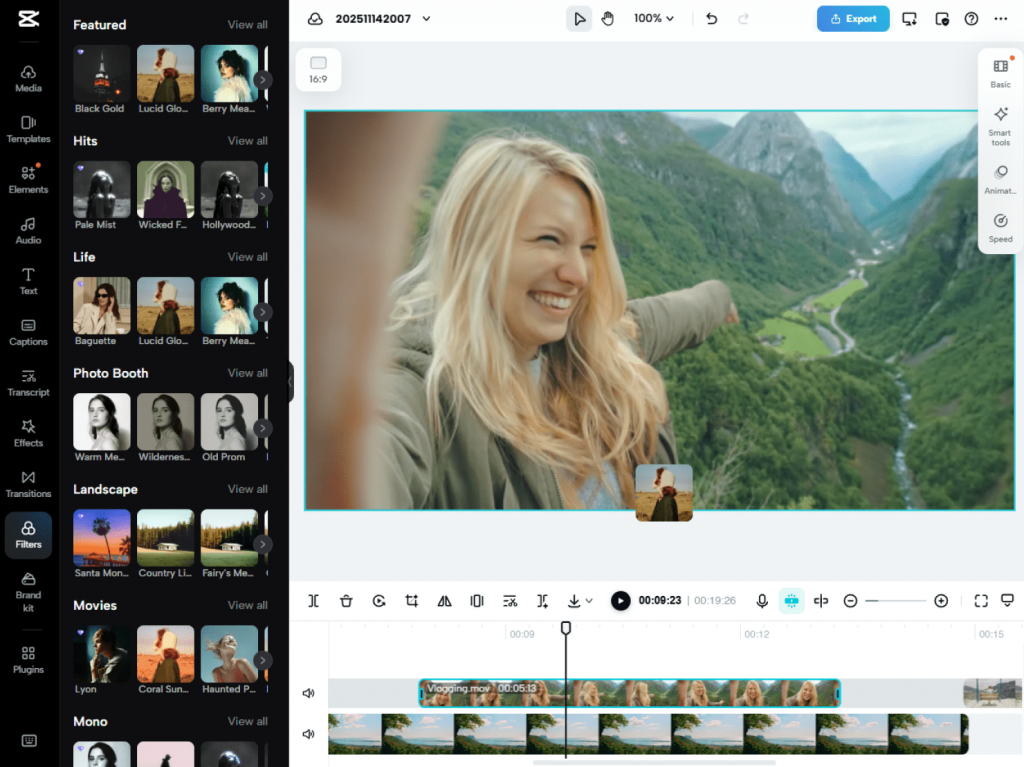Show more Landscape filters with arrow
The height and width of the screenshot is (767, 1024).
tap(263, 544)
